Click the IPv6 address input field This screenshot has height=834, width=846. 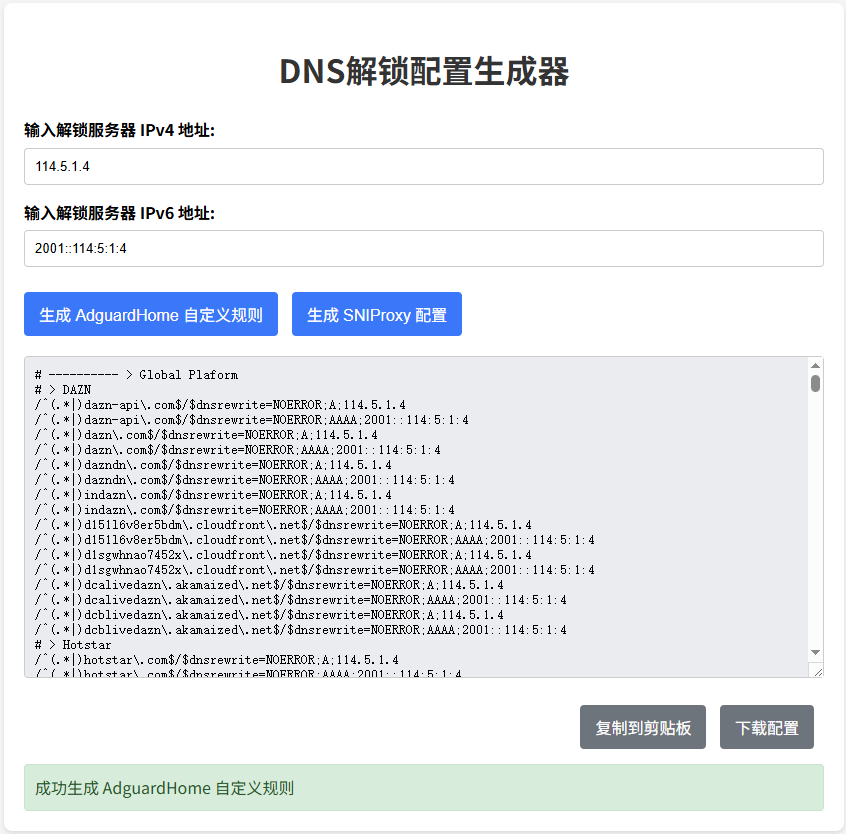(423, 249)
